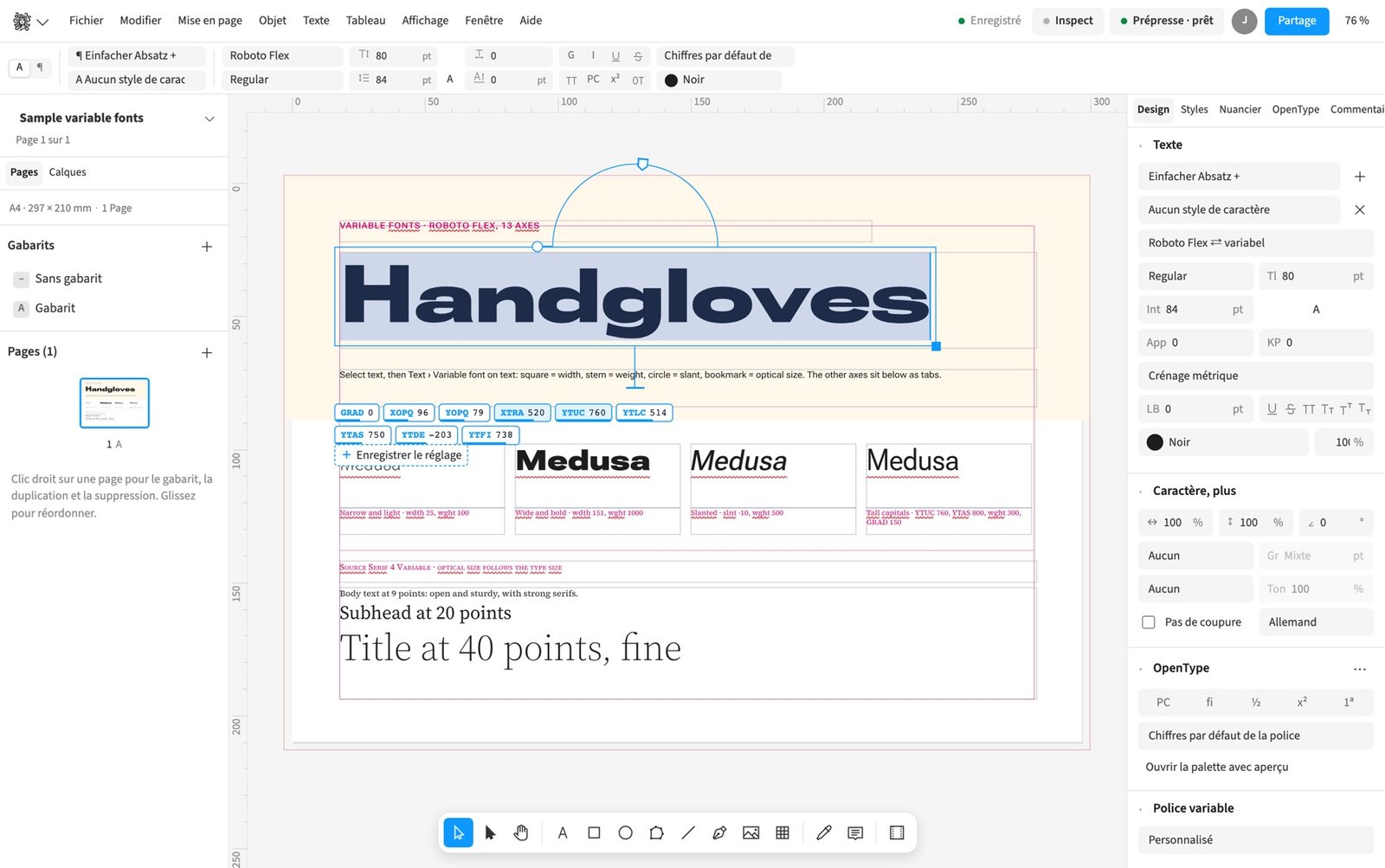Select the rectangle frame tool
The image size is (1385, 868).
(x=594, y=833)
